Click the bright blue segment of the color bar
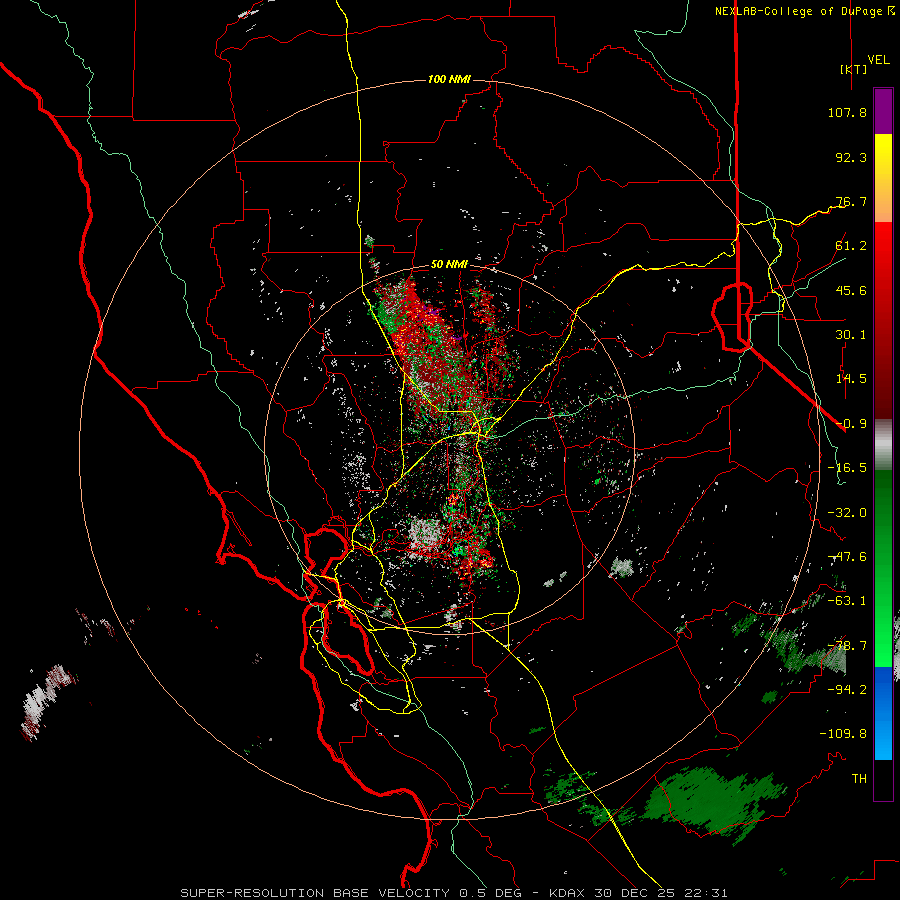900x900 pixels. pos(883,713)
